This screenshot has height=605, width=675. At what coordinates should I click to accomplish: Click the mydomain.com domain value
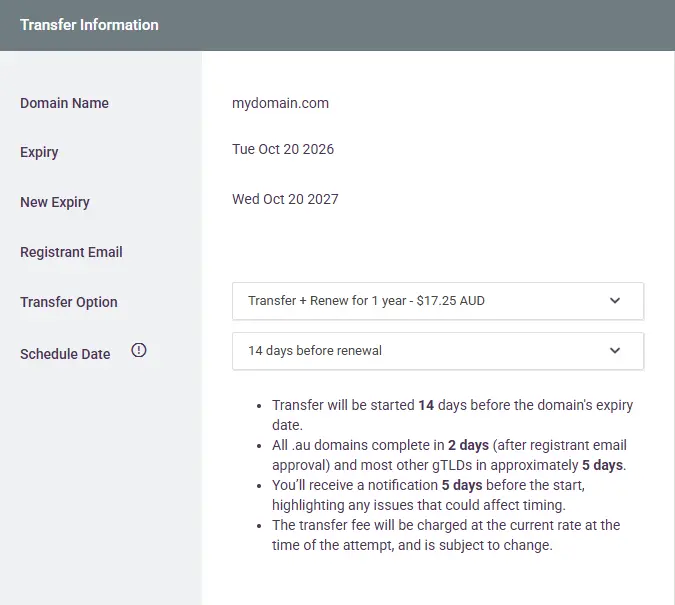(x=280, y=103)
